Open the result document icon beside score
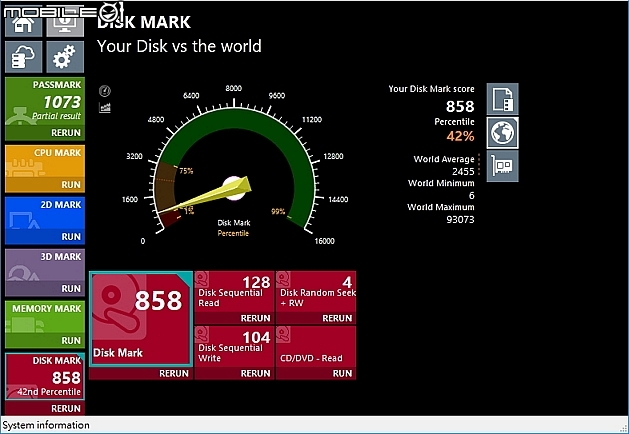 [x=503, y=99]
